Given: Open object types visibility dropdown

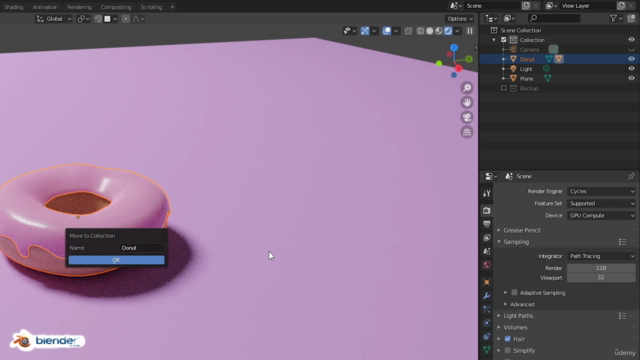Looking at the screenshot, I should [x=350, y=31].
